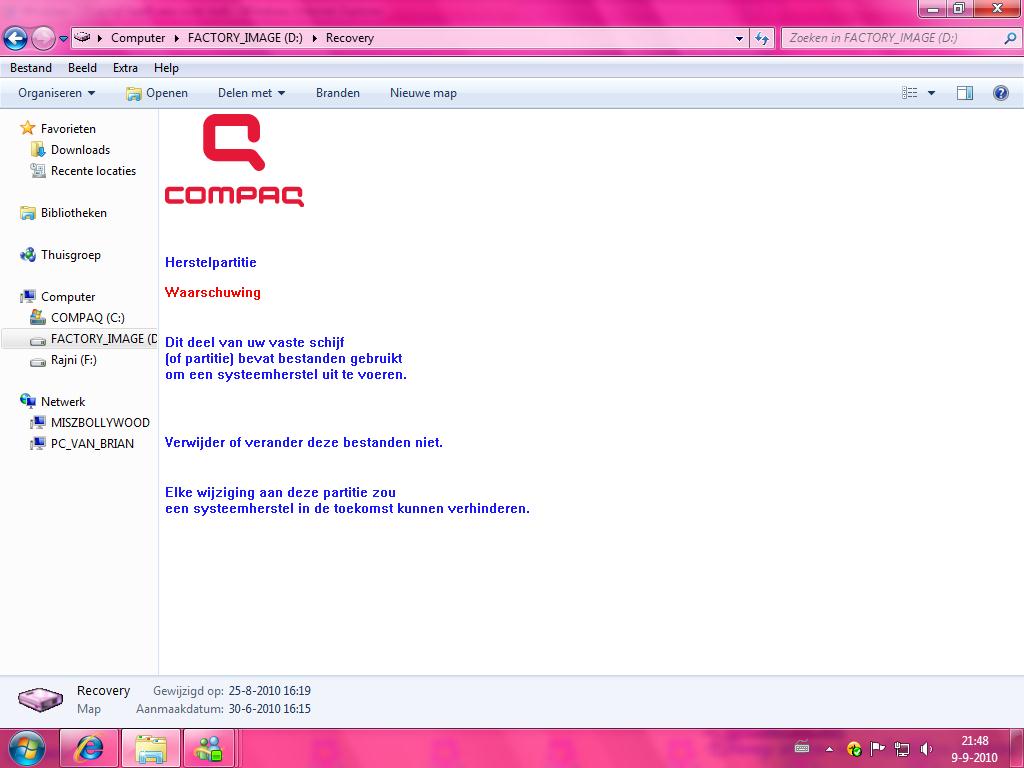Click the Herstelpartitie heading text

pyautogui.click(x=210, y=263)
